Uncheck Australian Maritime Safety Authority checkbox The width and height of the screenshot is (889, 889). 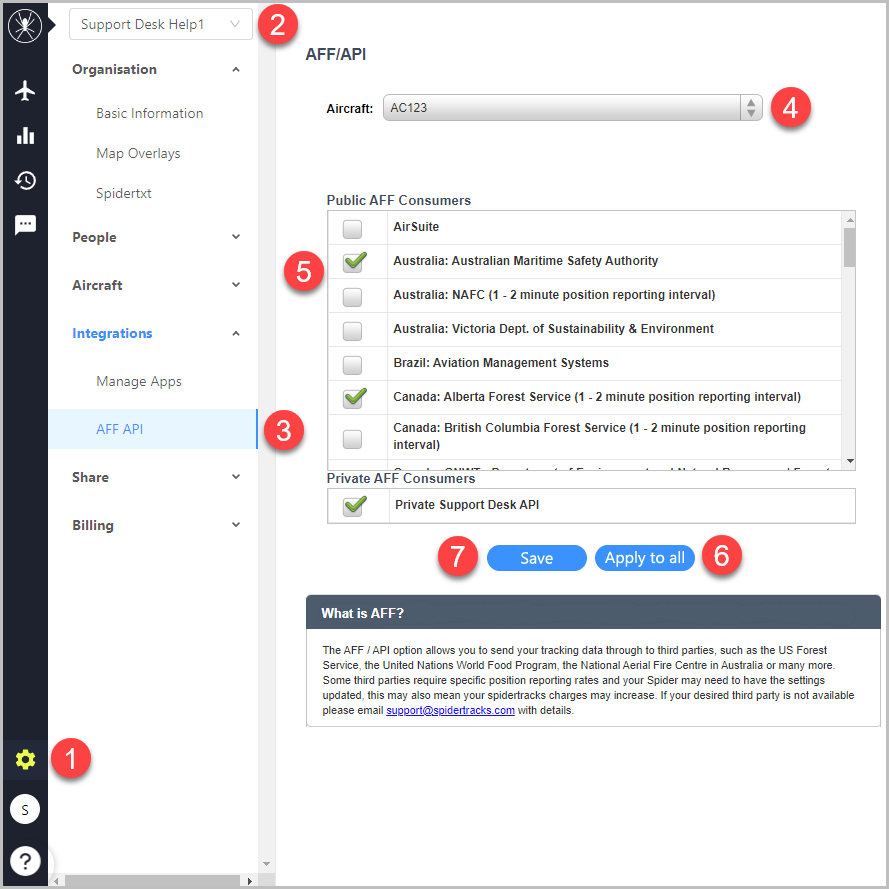(x=353, y=261)
